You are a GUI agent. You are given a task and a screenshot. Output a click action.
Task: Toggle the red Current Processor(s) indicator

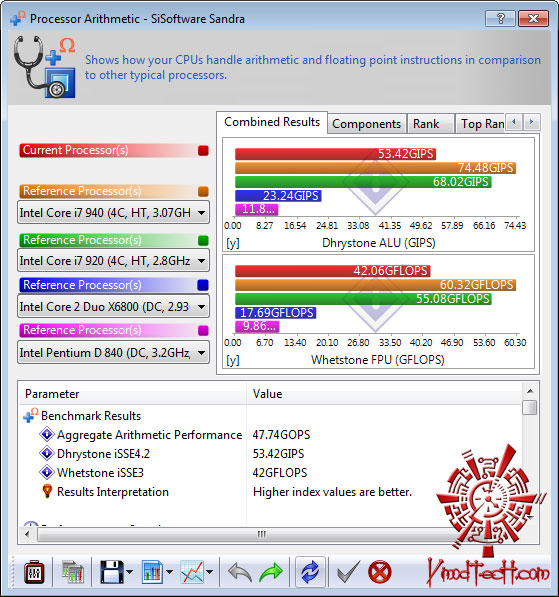point(203,151)
